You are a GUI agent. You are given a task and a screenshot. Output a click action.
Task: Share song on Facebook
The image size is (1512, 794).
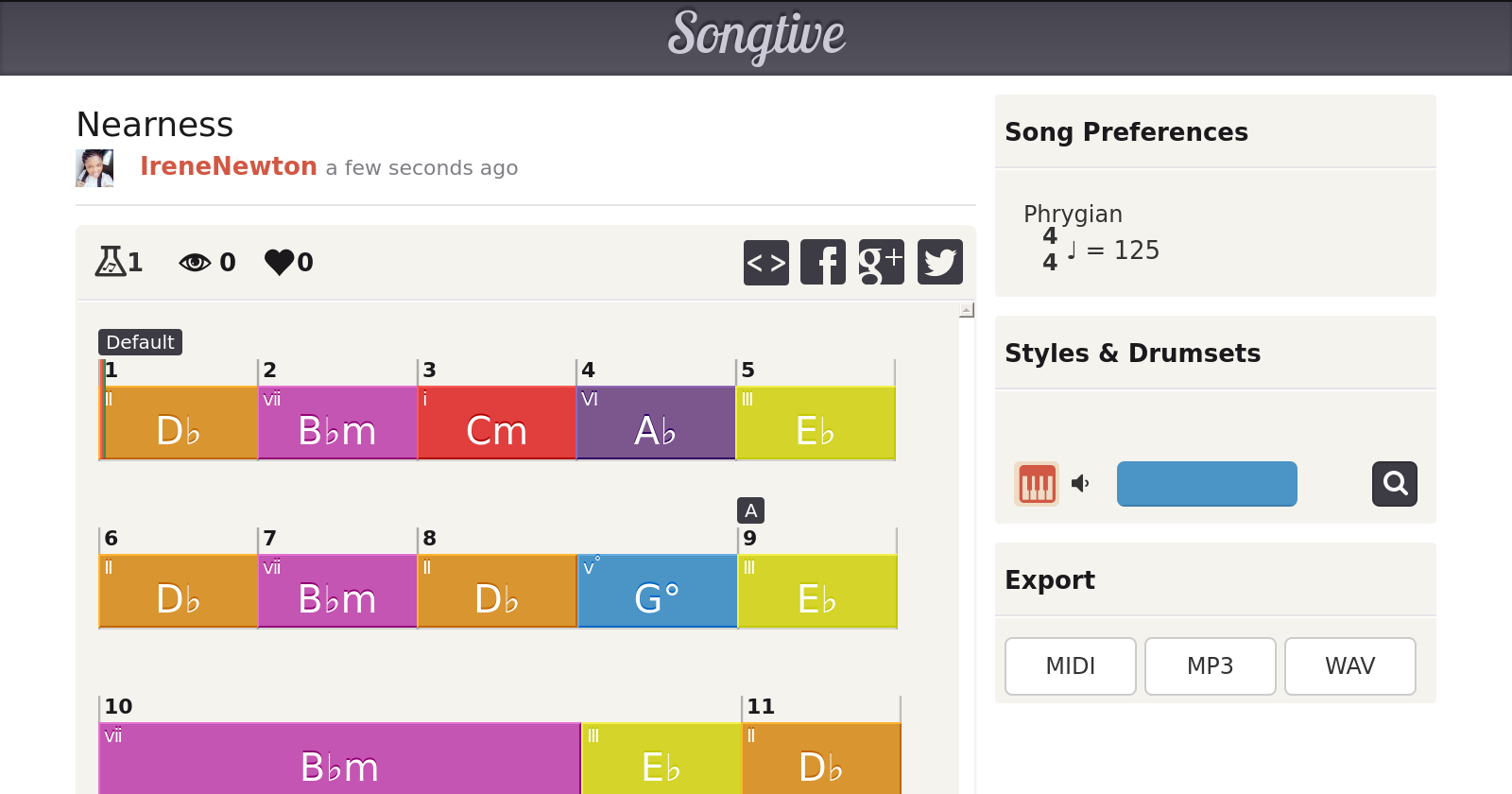823,262
